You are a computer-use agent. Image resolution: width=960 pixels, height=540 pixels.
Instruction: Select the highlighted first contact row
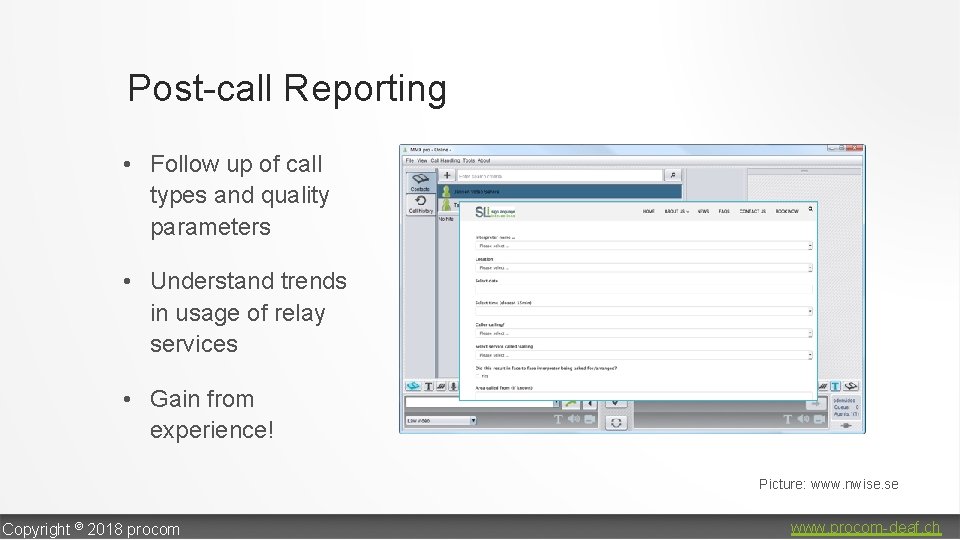point(560,192)
